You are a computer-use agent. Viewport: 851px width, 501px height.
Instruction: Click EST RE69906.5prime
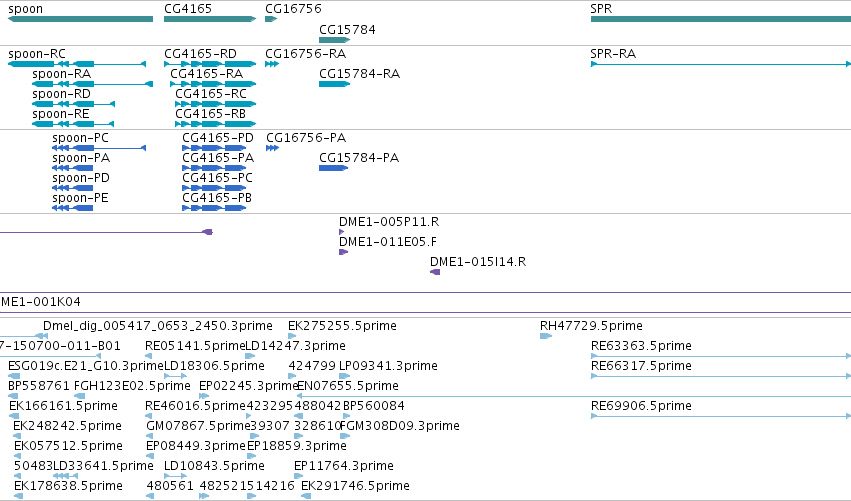click(x=641, y=406)
